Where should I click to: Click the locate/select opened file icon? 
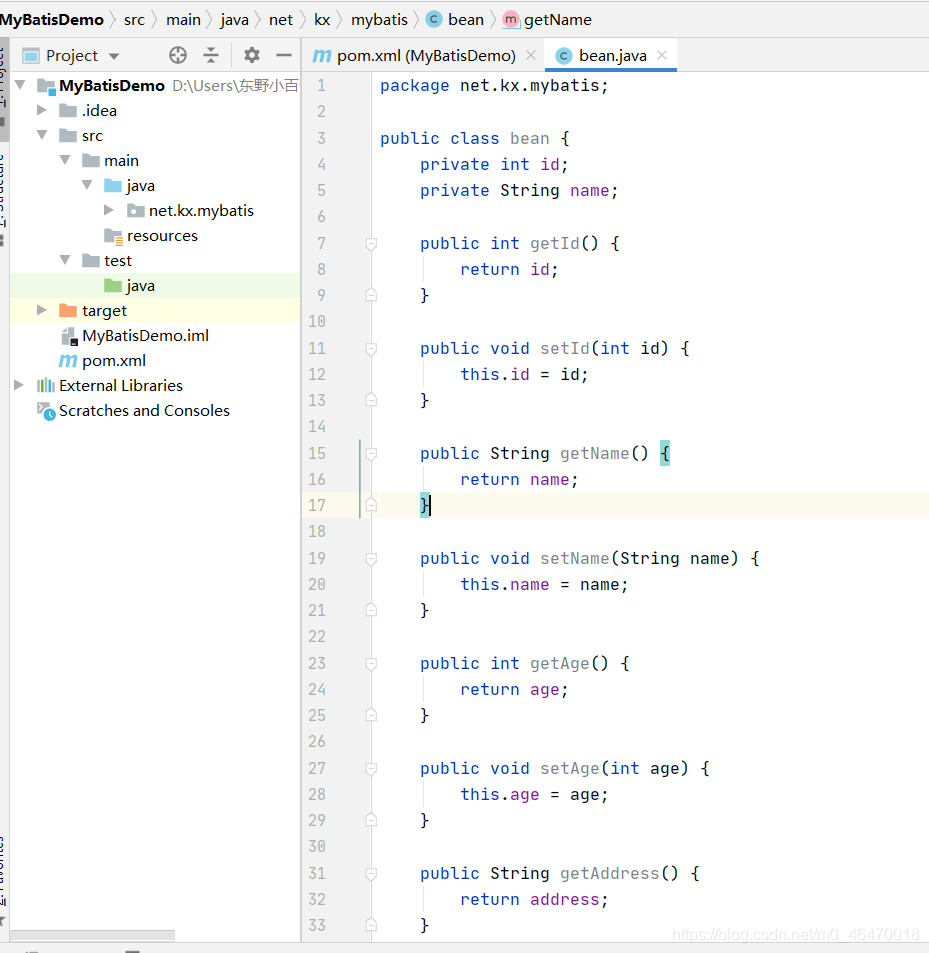[178, 55]
